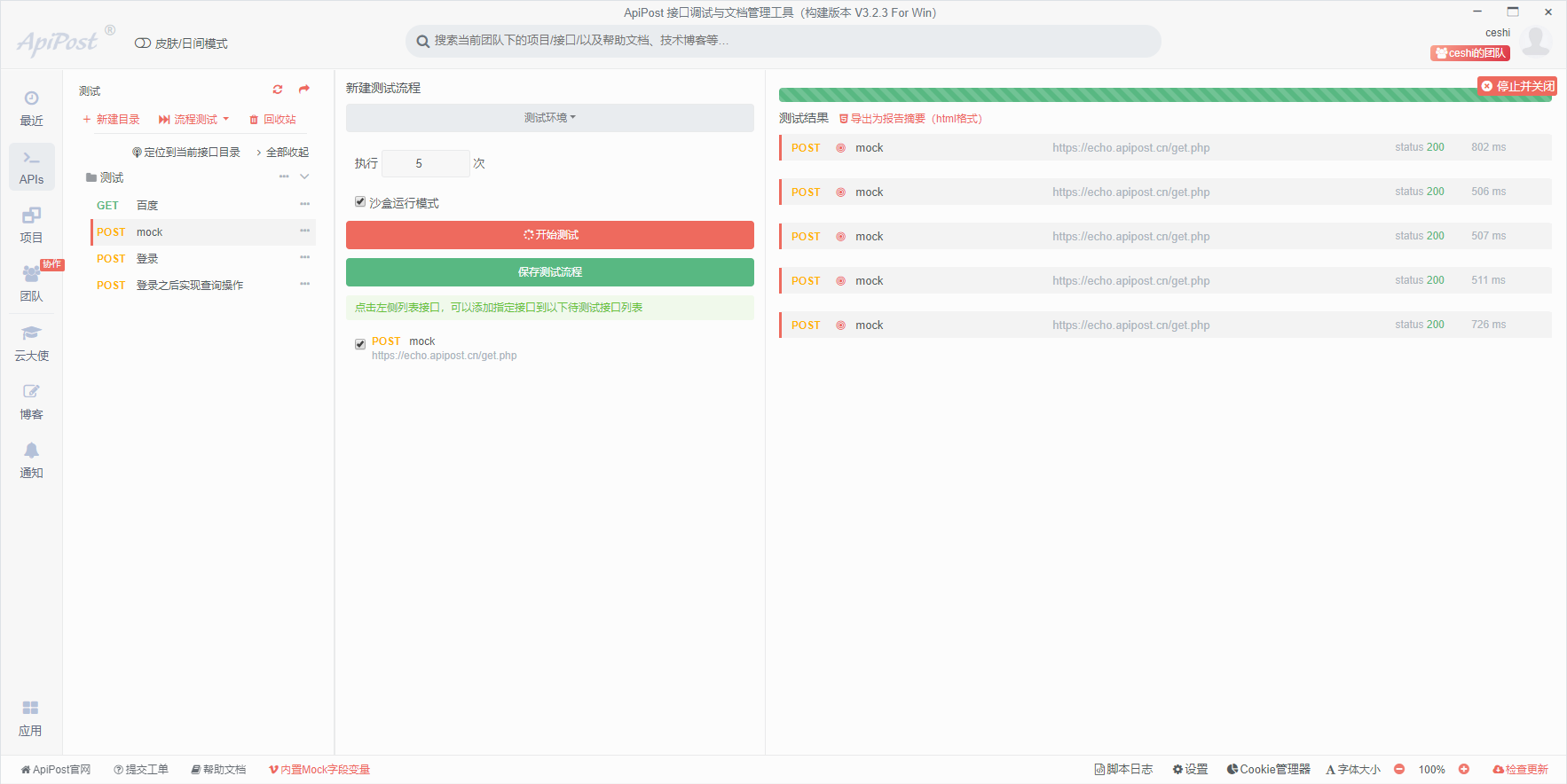Viewport: 1567px width, 784px height.
Task: Click the record icon in 802 ms result
Action: (840, 148)
